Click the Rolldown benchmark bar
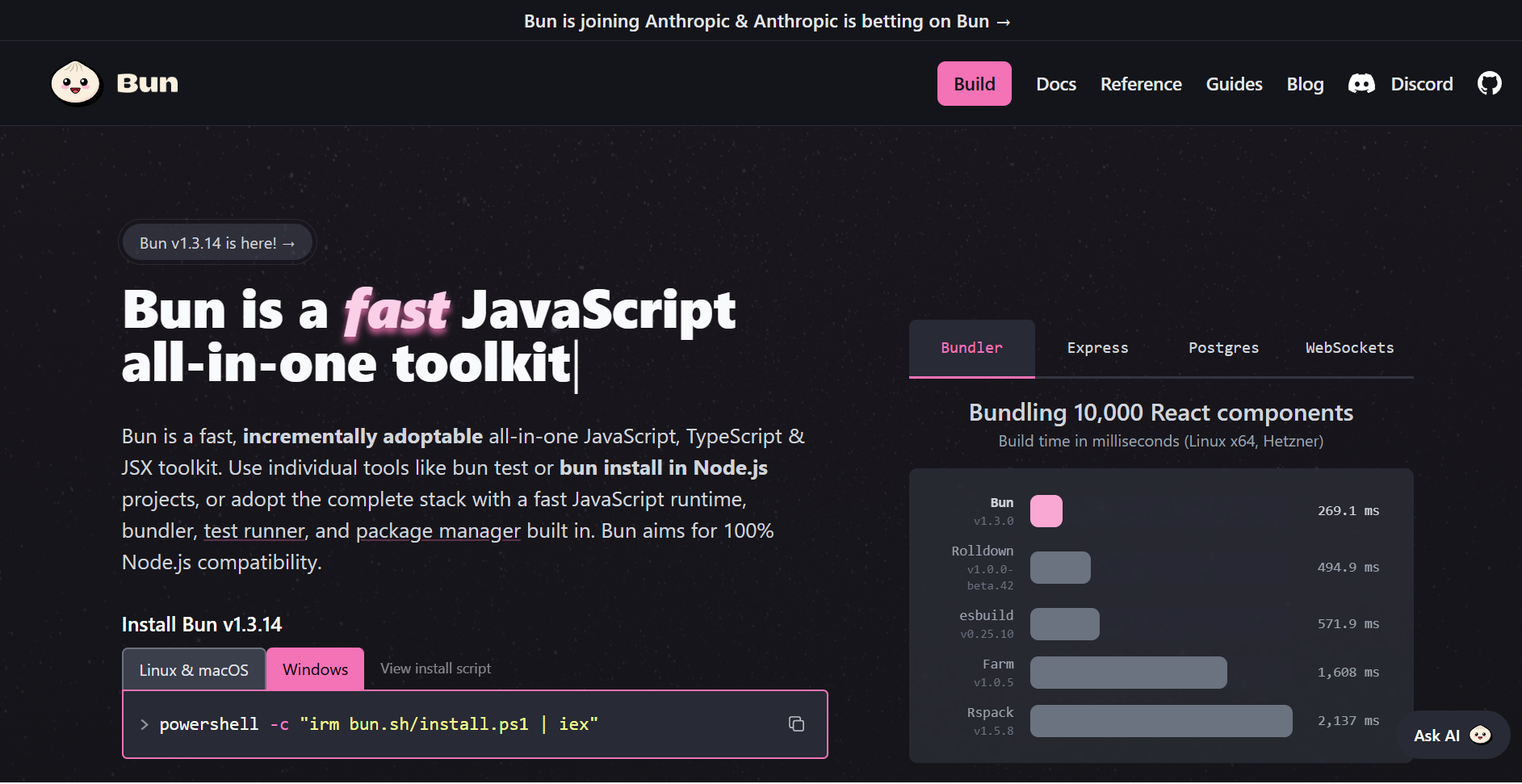The image size is (1522, 784). (x=1060, y=568)
